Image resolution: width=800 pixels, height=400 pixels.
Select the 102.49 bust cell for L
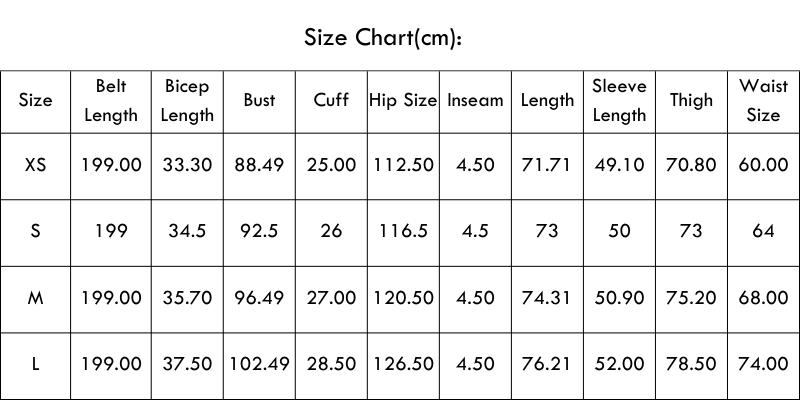click(260, 364)
